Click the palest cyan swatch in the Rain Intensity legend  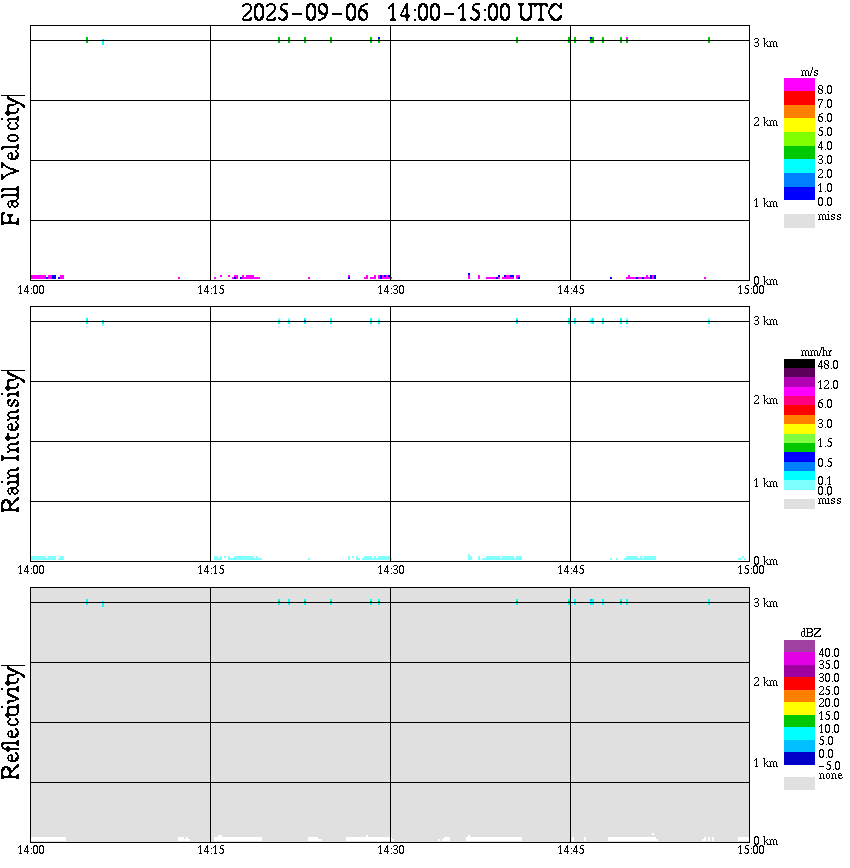(x=799, y=485)
